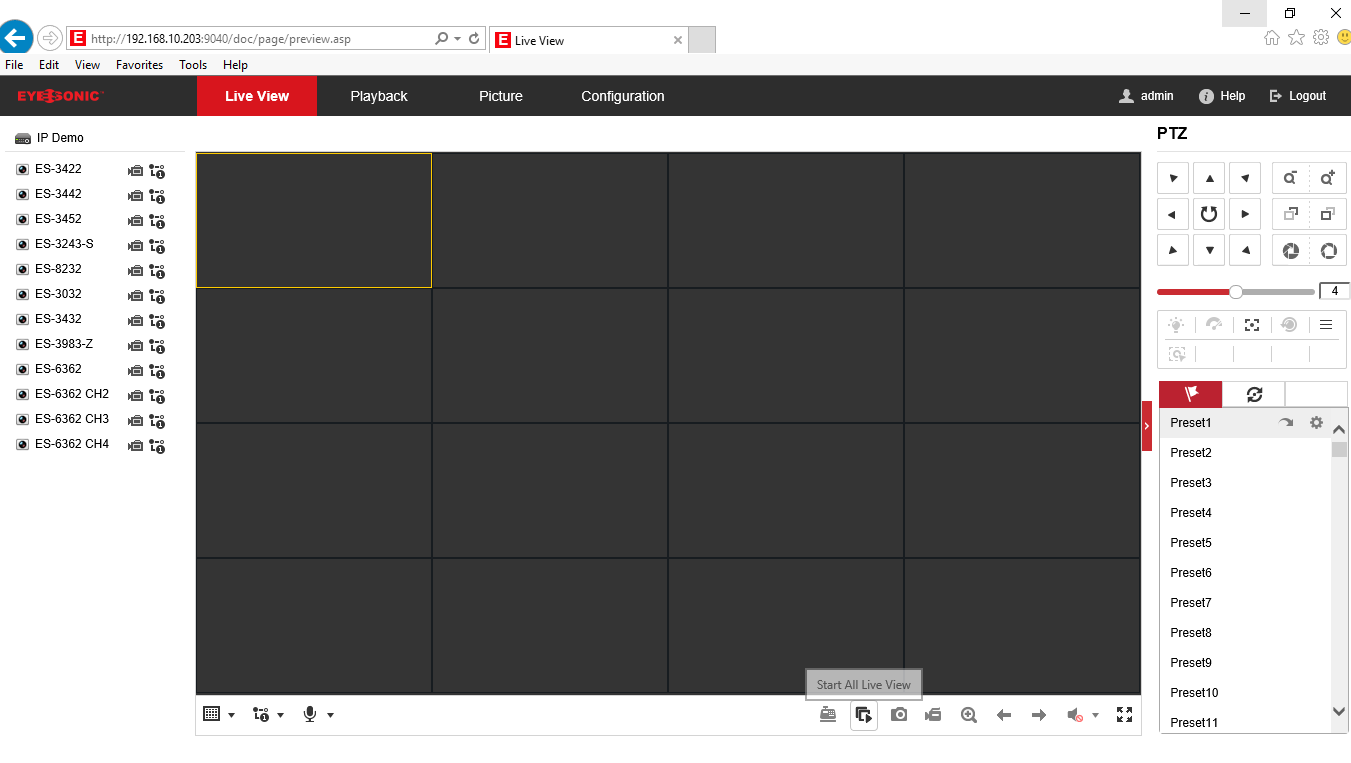Screen dimensions: 1351x763
Task: Move PTZ diagonally up-left
Action: pyautogui.click(x=1173, y=178)
